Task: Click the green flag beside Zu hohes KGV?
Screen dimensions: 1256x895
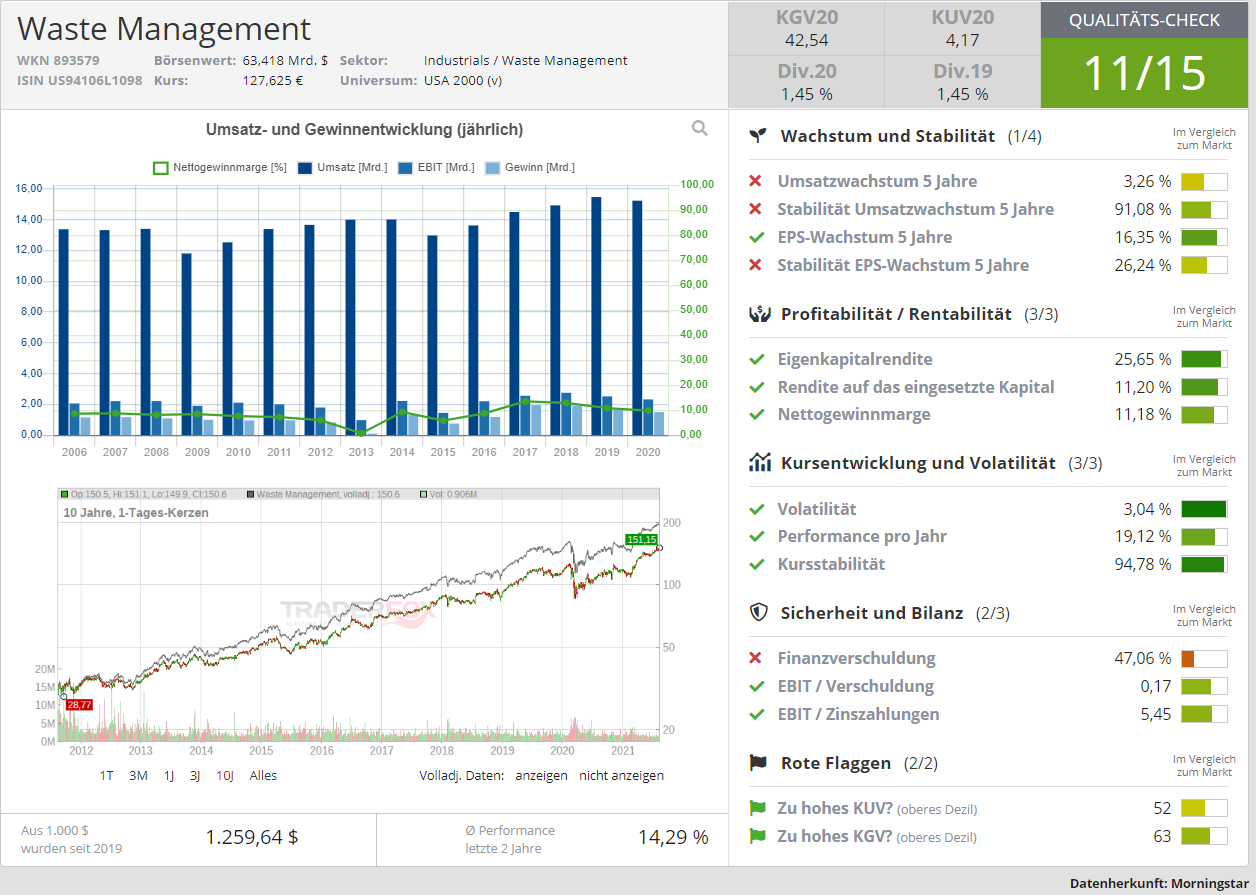Action: point(757,836)
